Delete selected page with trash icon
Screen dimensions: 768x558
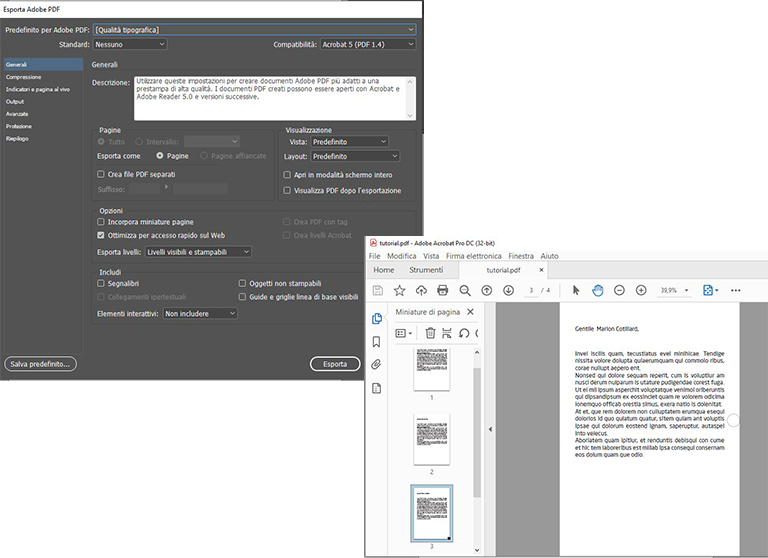(430, 333)
